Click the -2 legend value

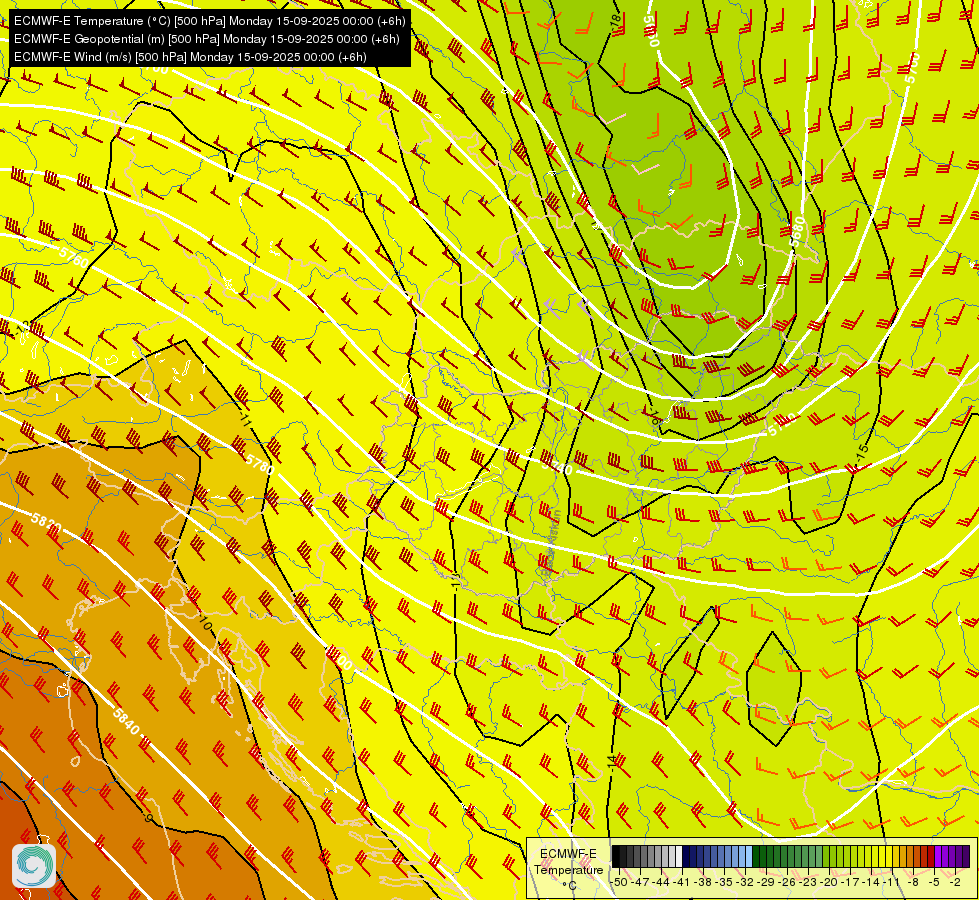(955, 883)
